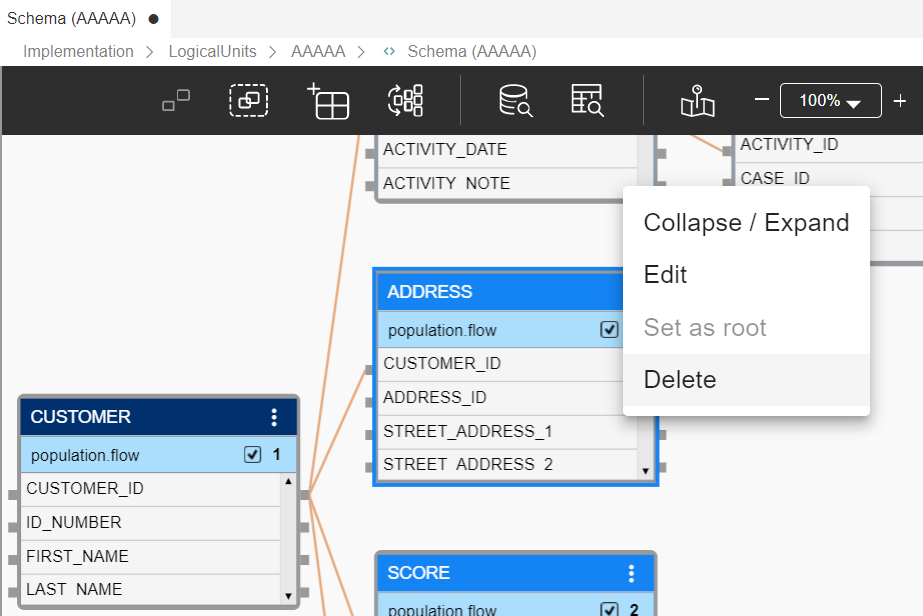
Task: Open the CUSTOMER table three-dot menu
Action: (x=274, y=417)
